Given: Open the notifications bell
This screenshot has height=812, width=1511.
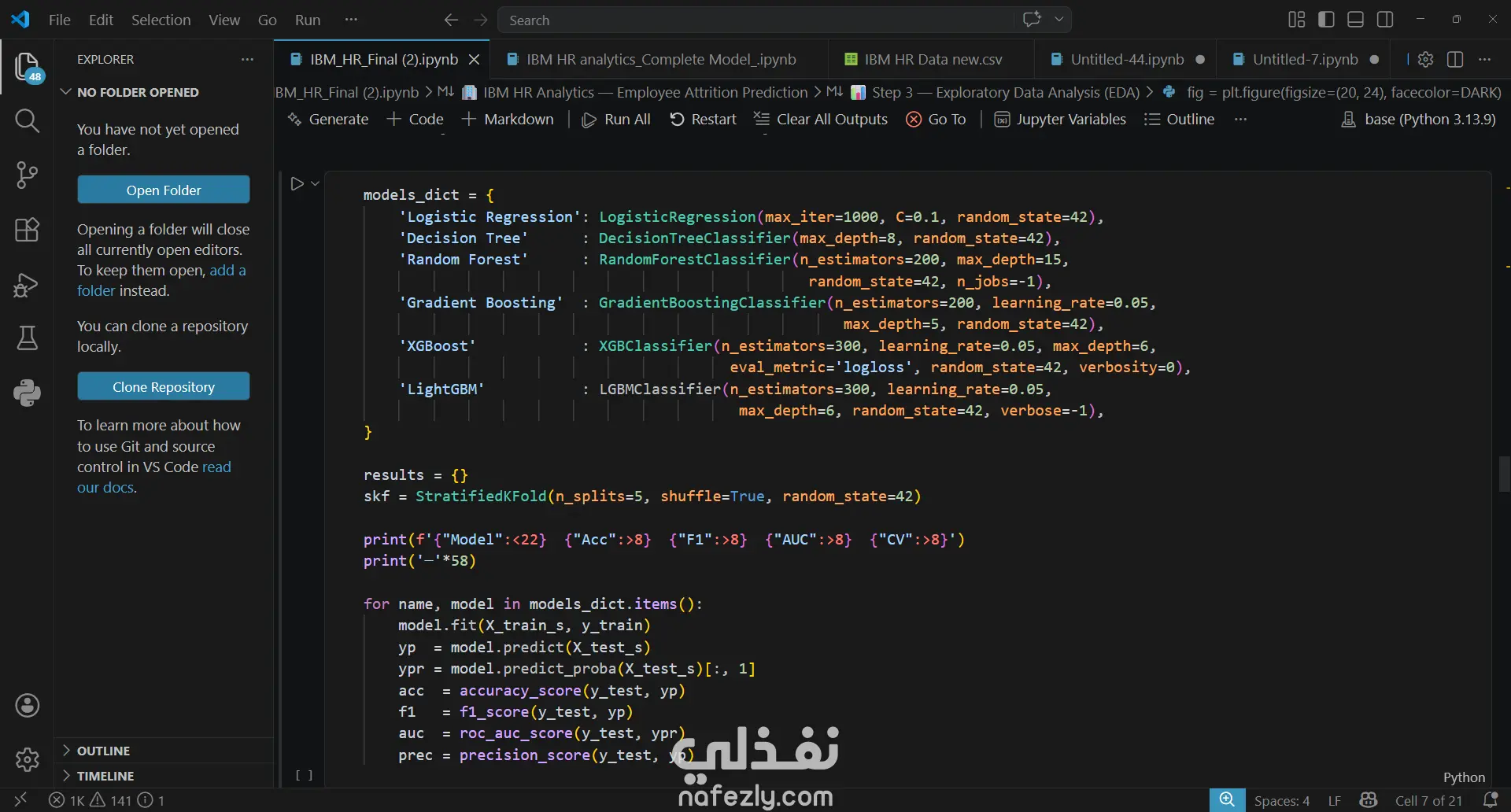Looking at the screenshot, I should tap(1490, 800).
